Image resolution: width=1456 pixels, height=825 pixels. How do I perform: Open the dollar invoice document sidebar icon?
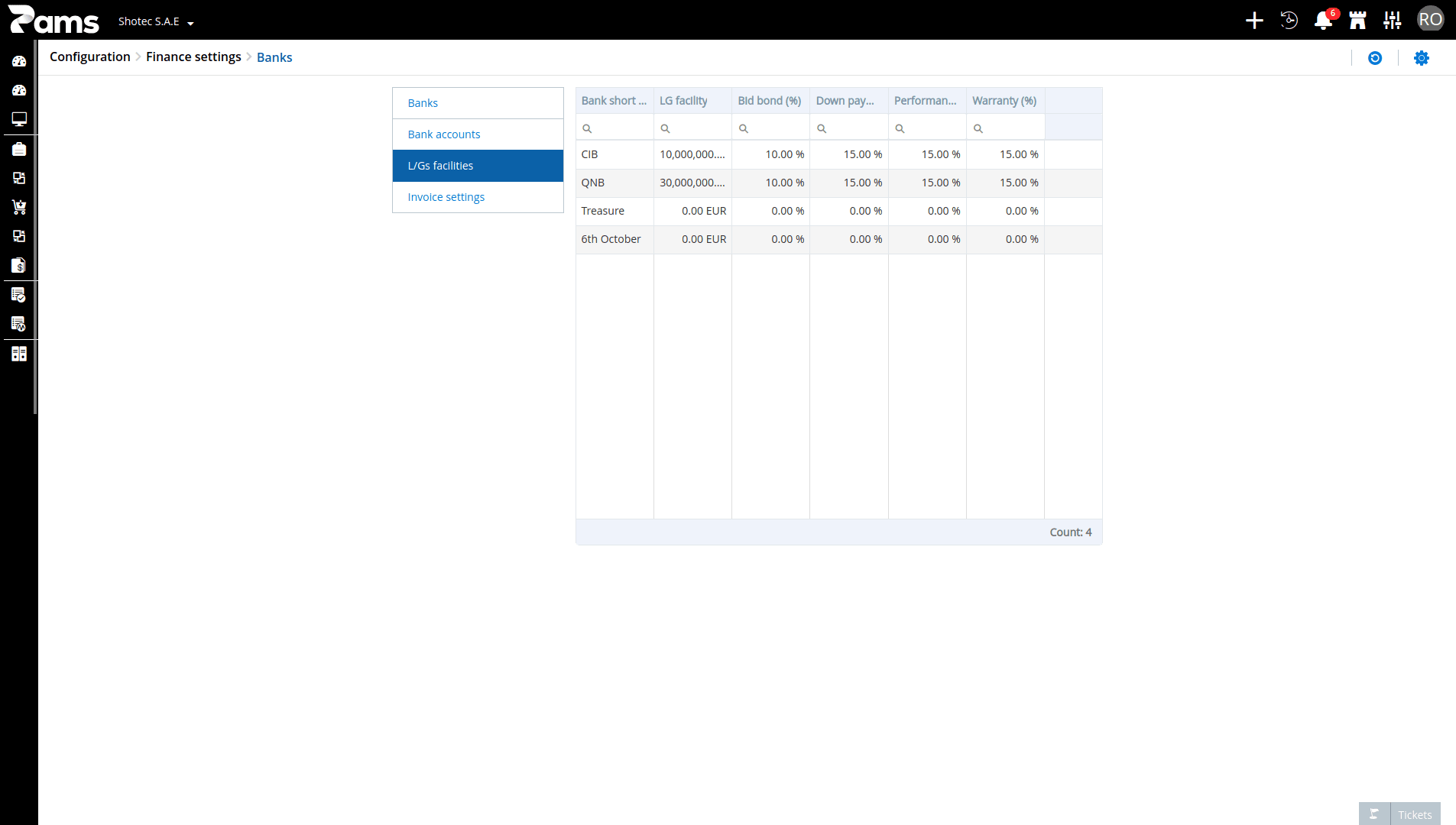pos(19,265)
